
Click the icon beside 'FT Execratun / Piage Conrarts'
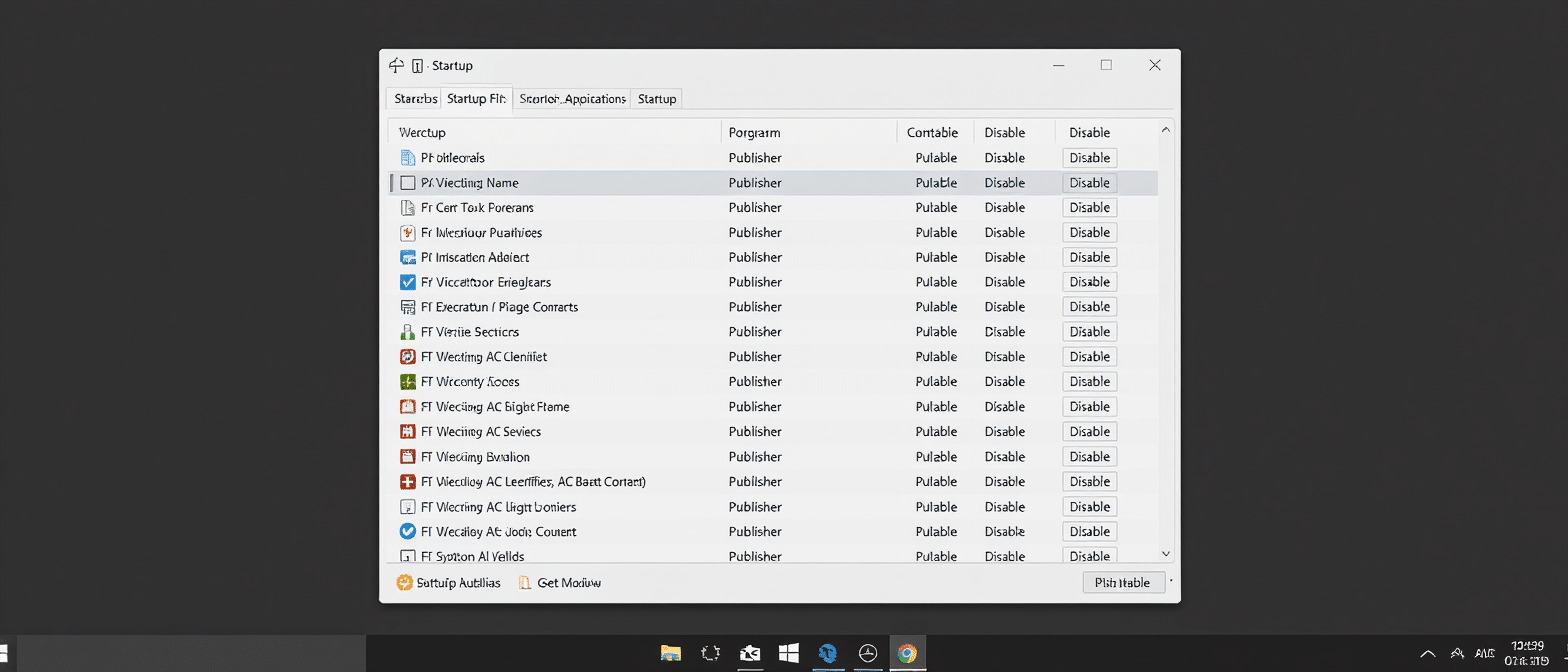pos(407,307)
